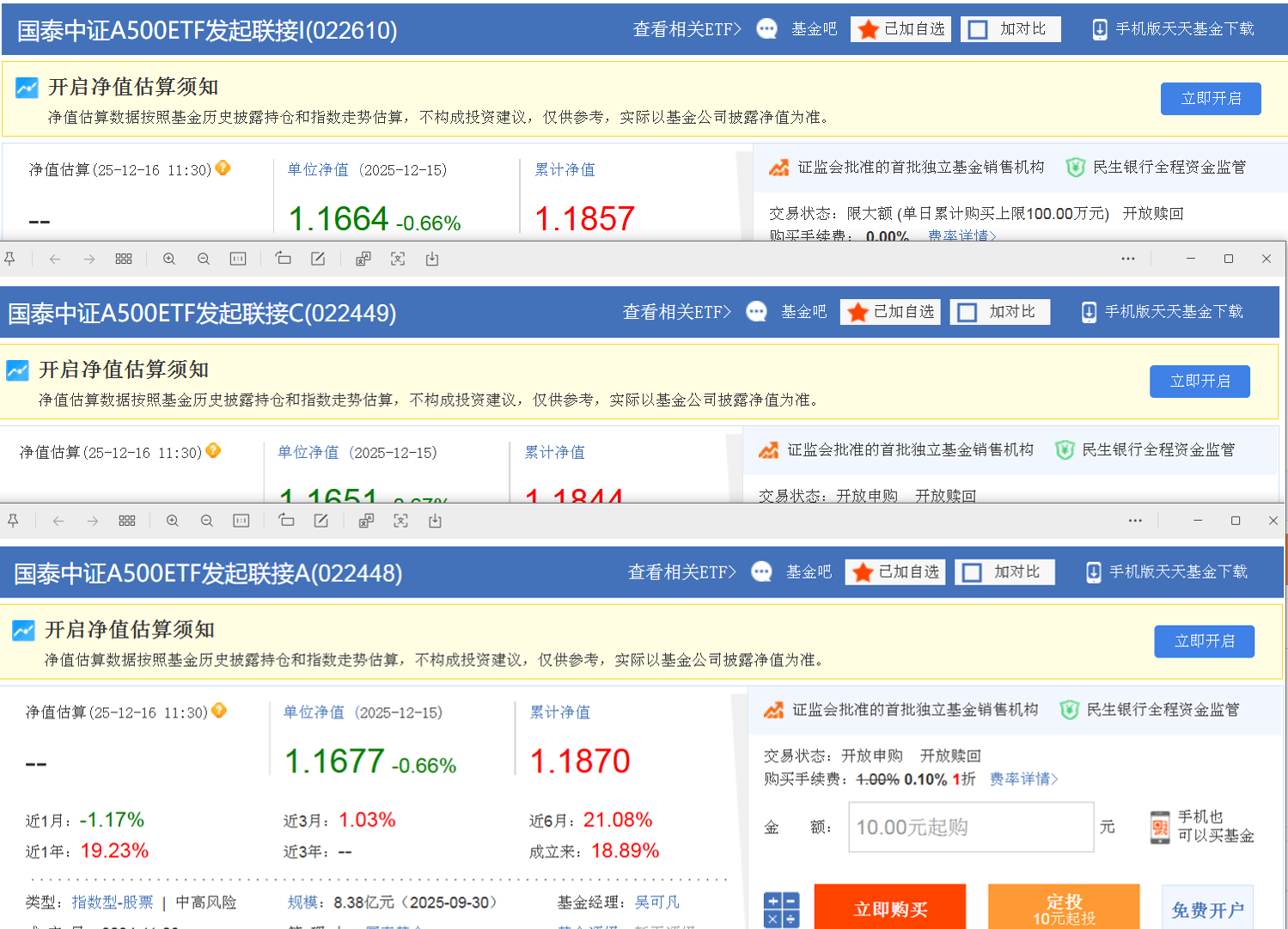This screenshot has width=1288, height=929.
Task: Click the help icon beside 净值估算 on 联接I page
Action: click(x=223, y=168)
